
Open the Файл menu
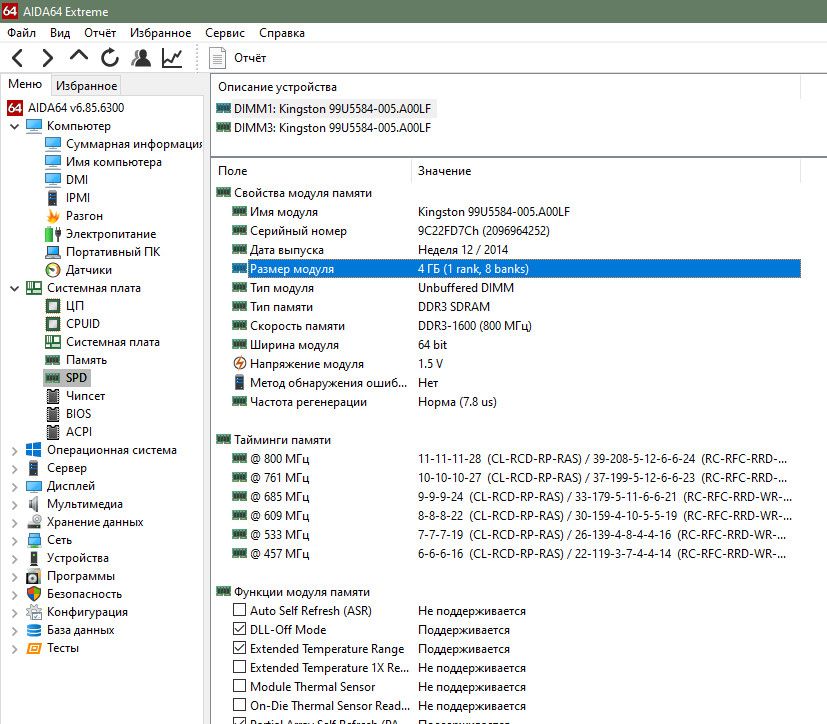pos(22,33)
